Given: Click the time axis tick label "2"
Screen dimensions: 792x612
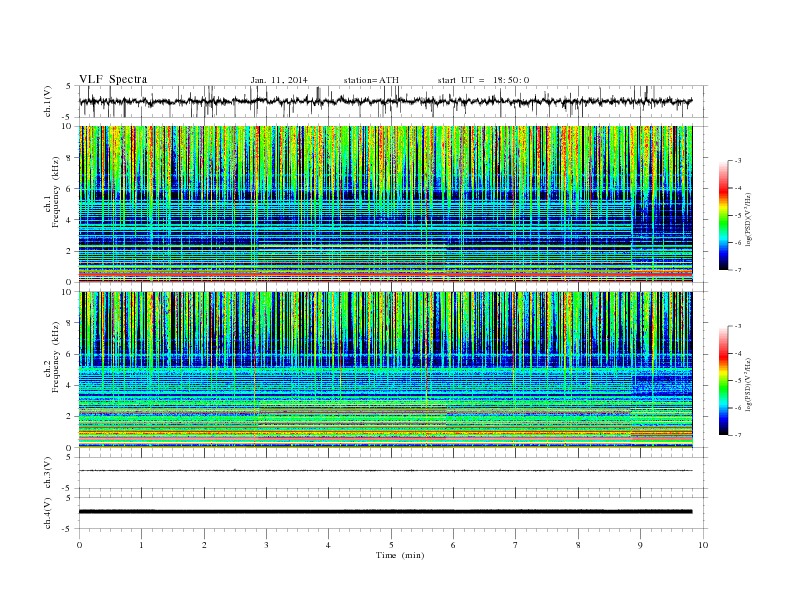Looking at the screenshot, I should pos(204,545).
